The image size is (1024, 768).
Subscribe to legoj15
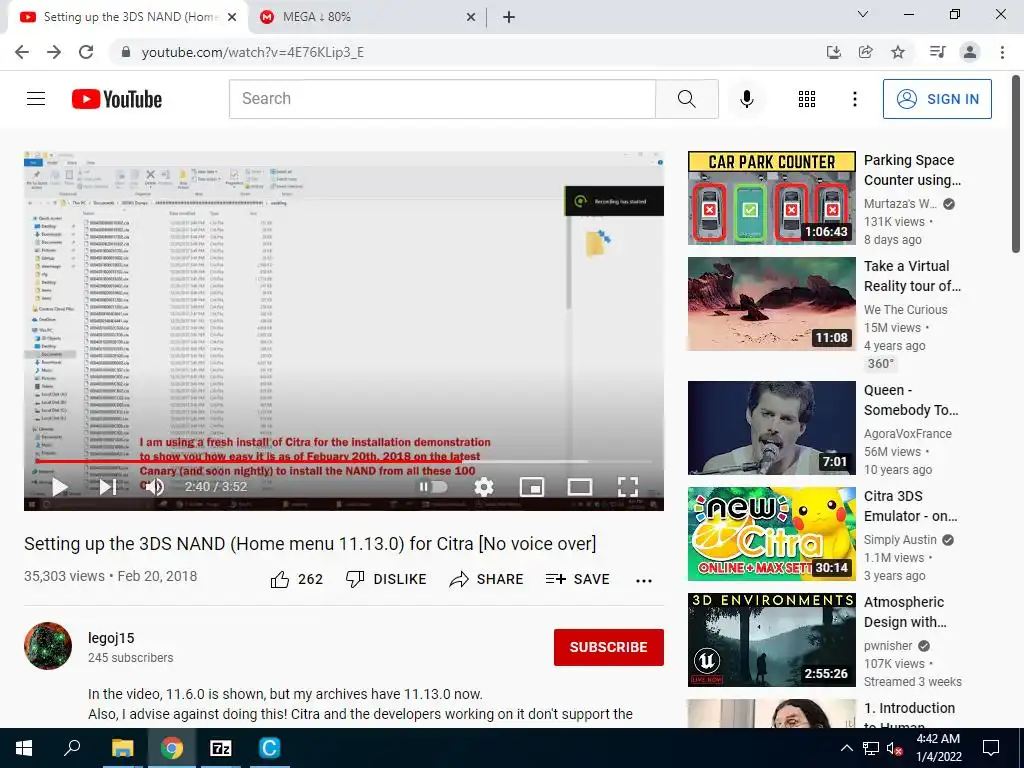[x=609, y=647]
